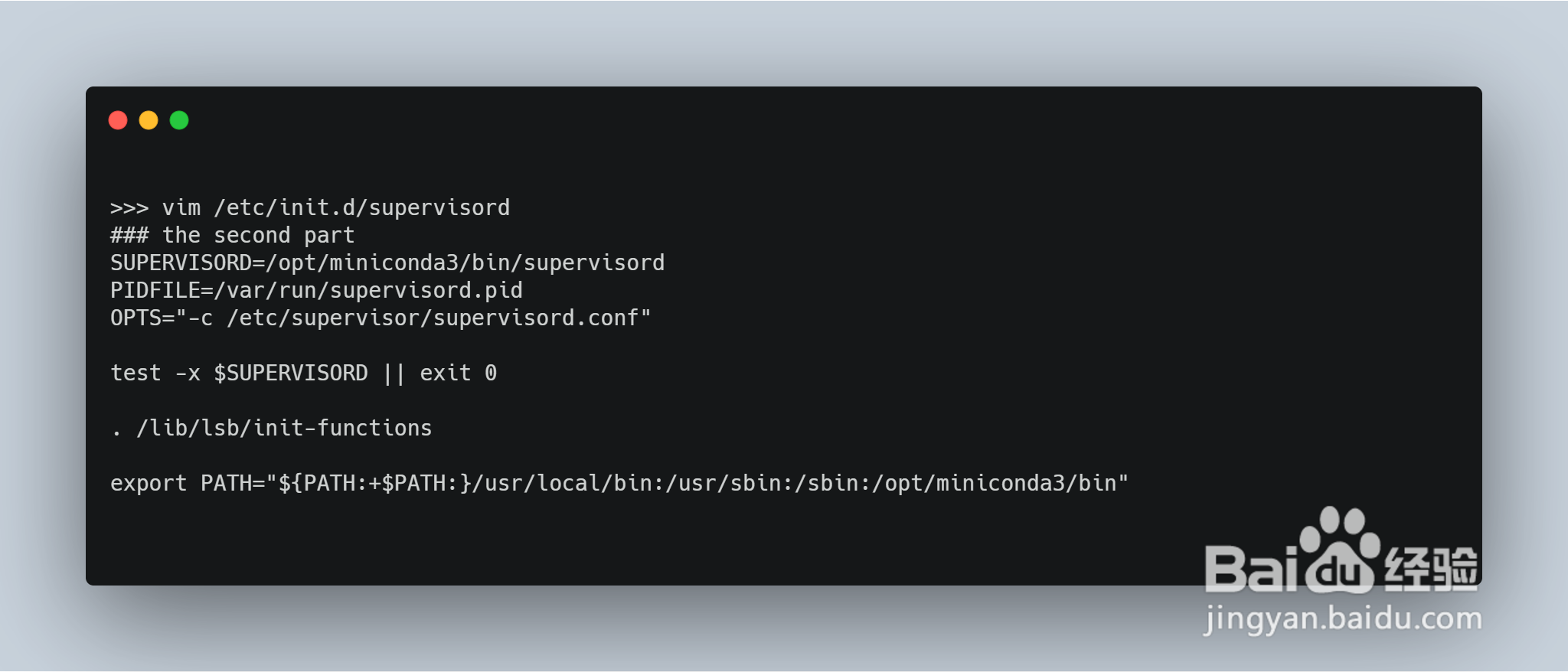Open the jingyan.baidu.com watermark link
Image resolution: width=1568 pixels, height=672 pixels.
1342,618
